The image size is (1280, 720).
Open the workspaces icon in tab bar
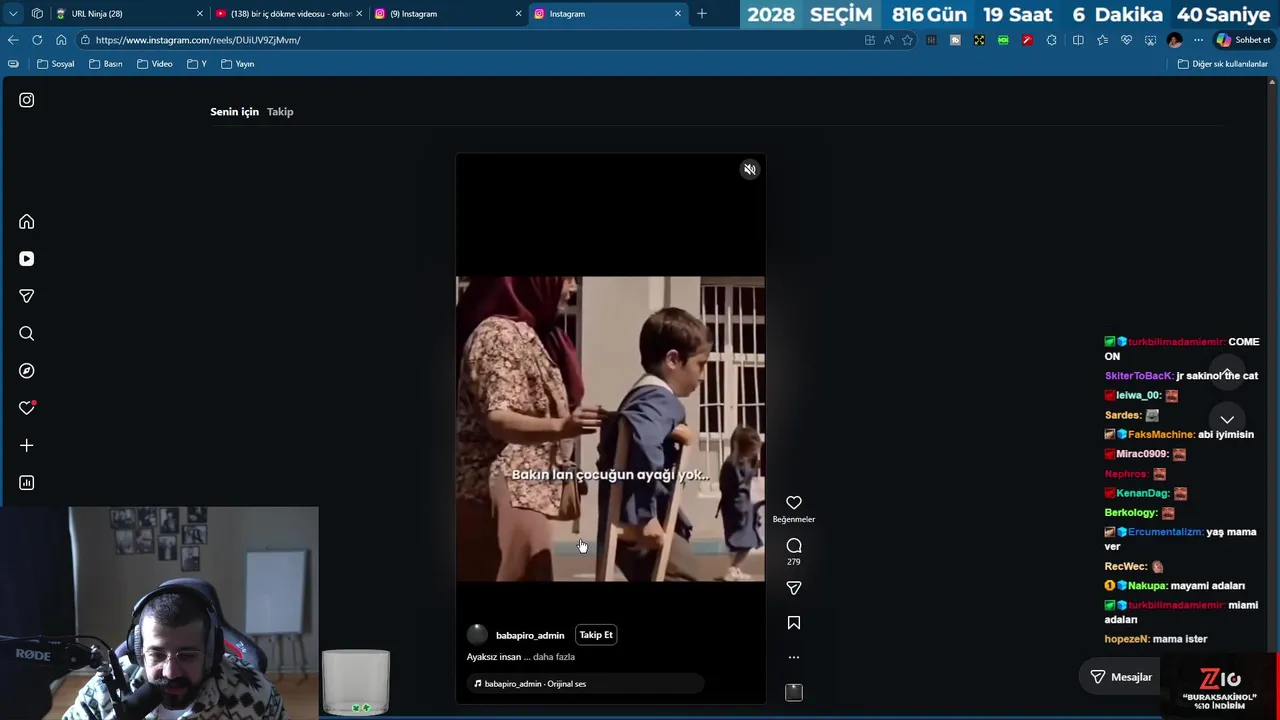37,14
